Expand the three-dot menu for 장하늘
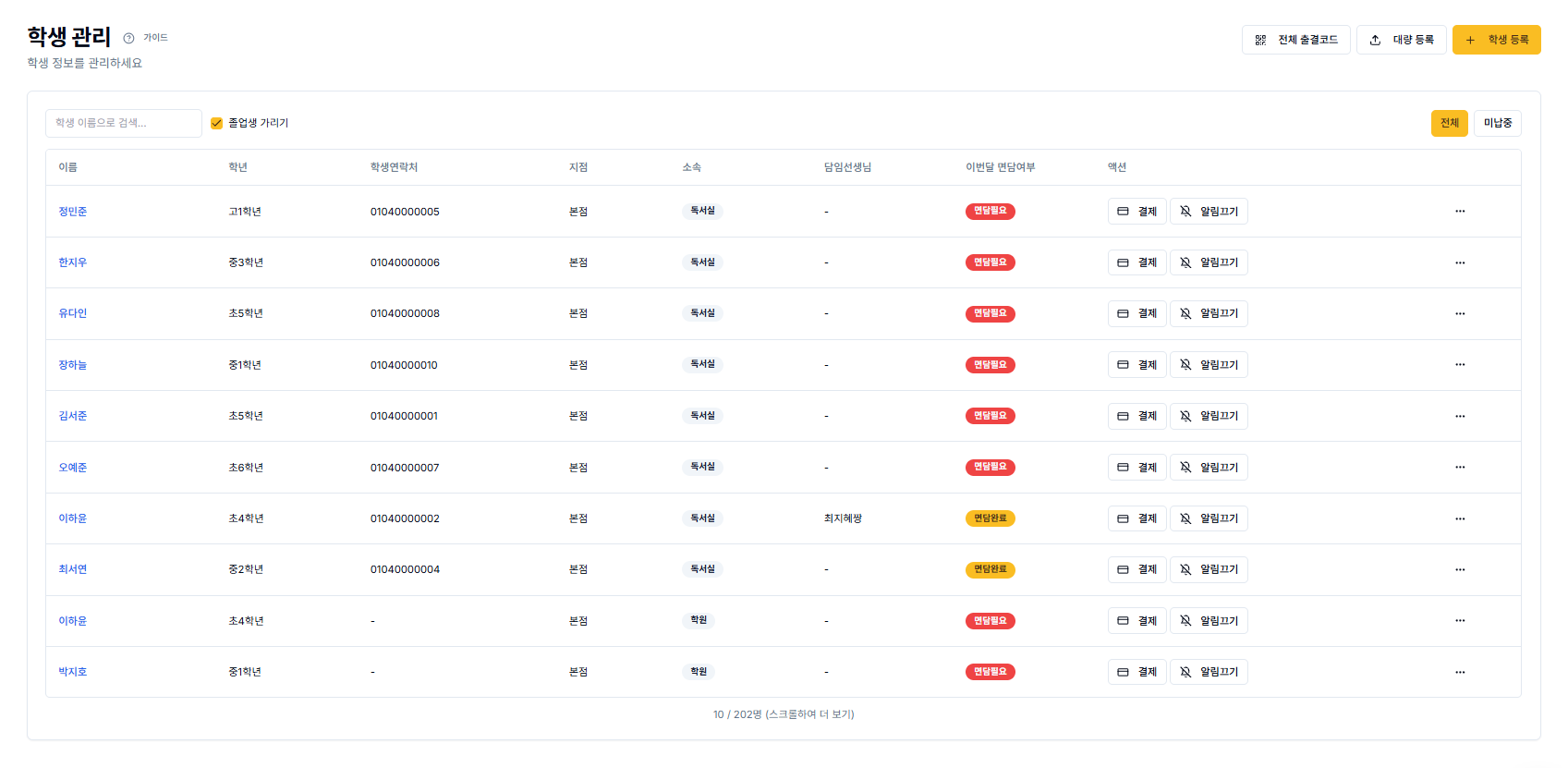The height and width of the screenshot is (768, 1568). [x=1460, y=365]
